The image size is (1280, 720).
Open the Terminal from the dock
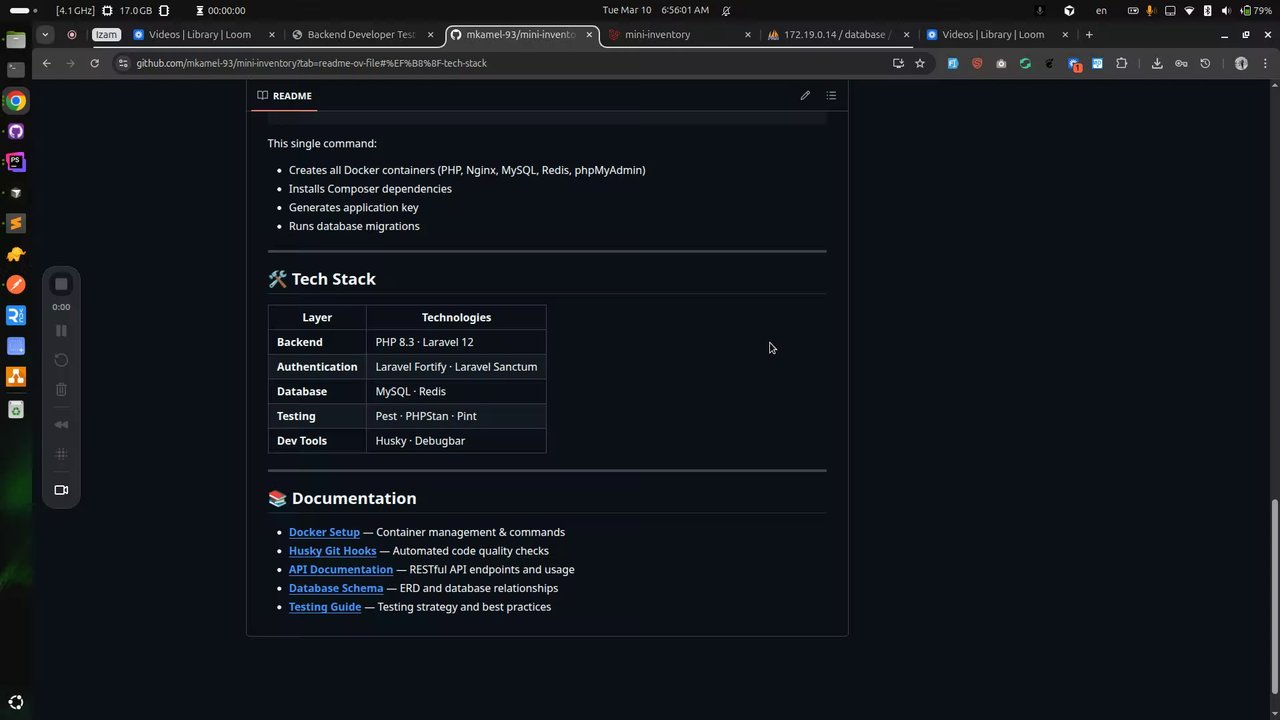(x=16, y=70)
